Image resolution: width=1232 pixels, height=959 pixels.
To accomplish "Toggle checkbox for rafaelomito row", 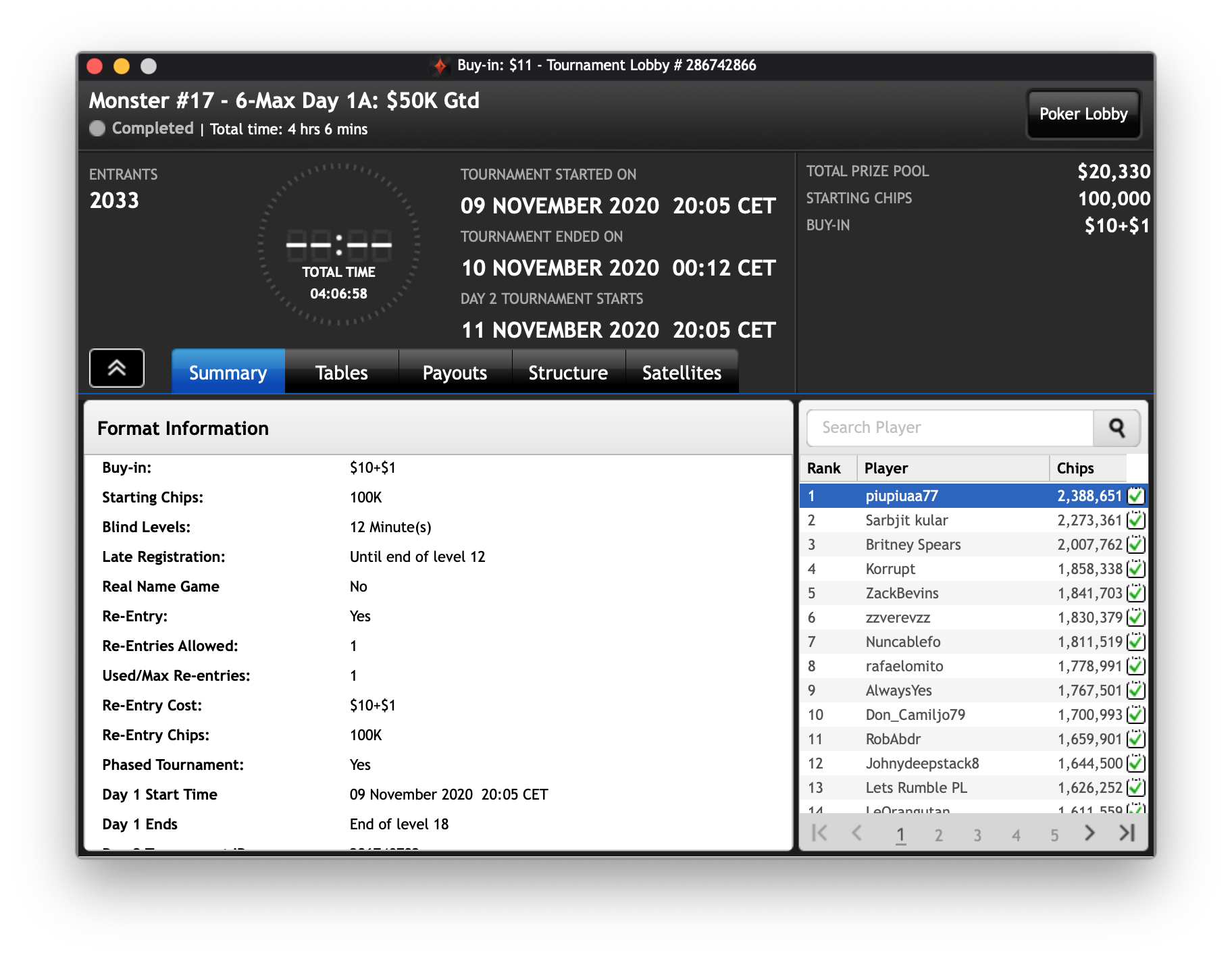I will click(1136, 667).
